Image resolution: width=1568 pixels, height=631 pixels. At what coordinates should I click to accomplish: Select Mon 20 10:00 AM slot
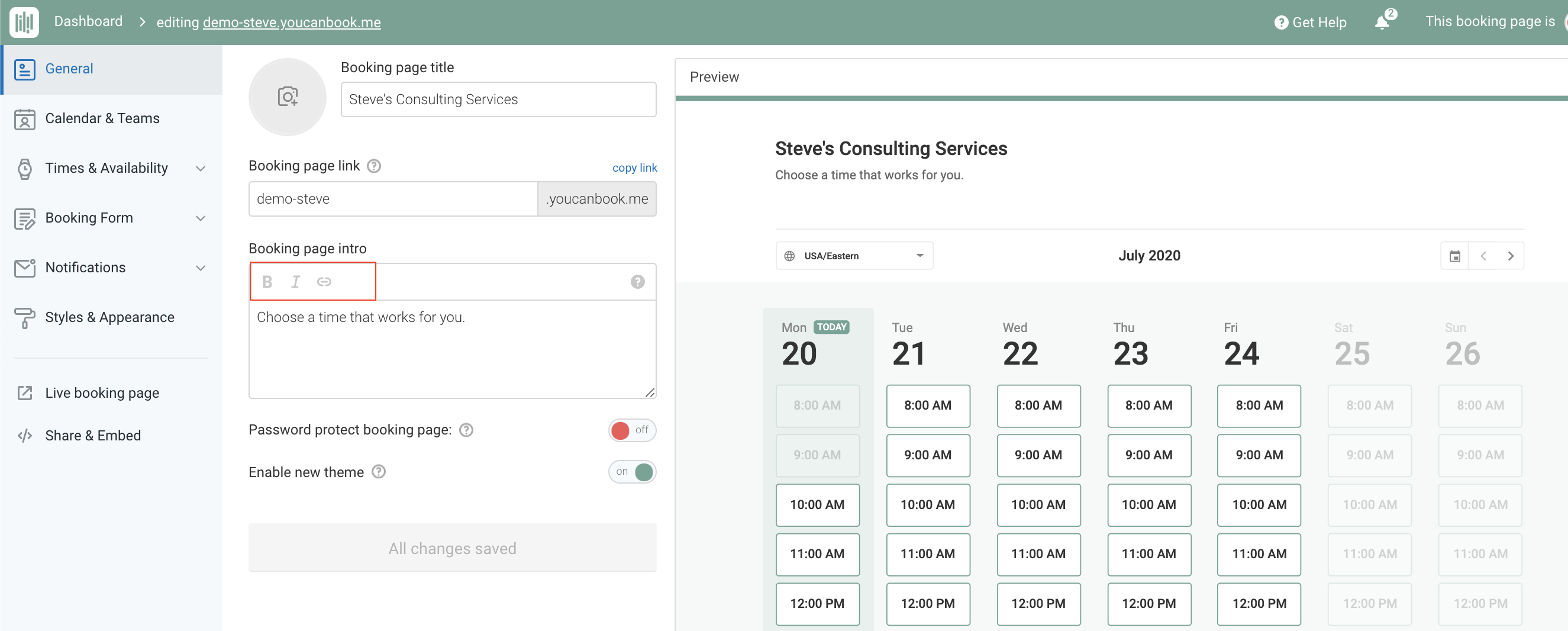(818, 505)
